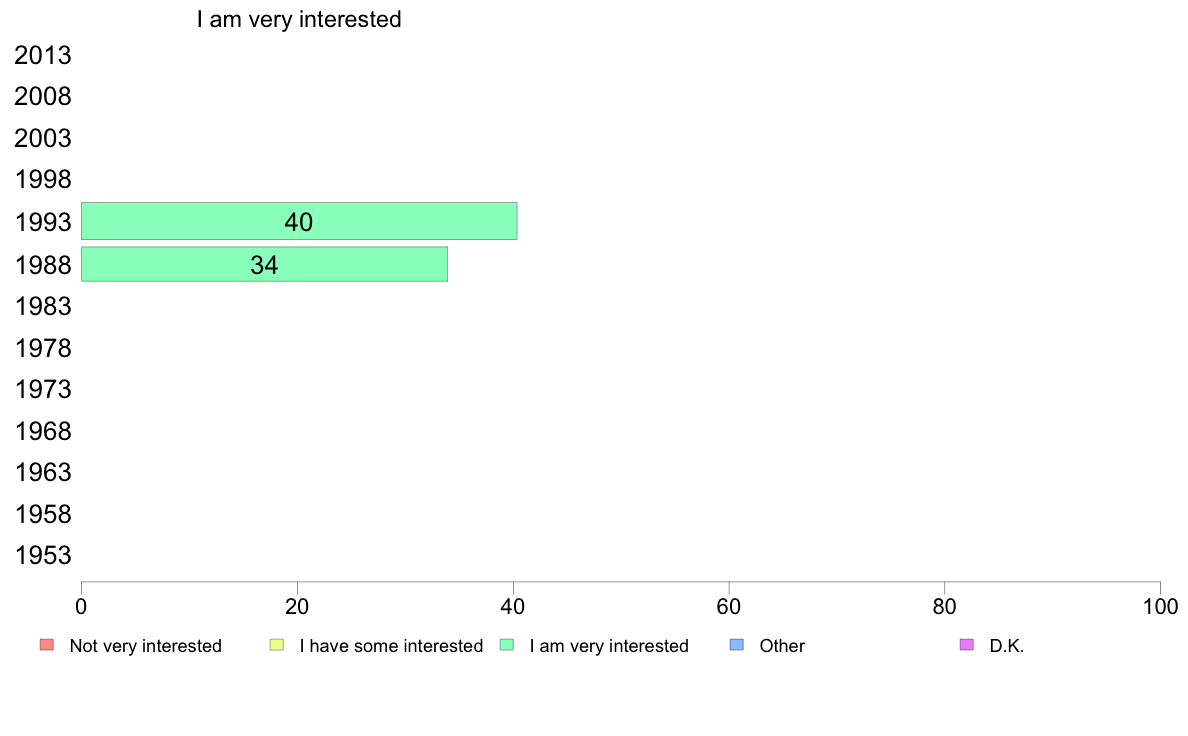
Task: Toggle the Not very interested legend label
Action: (x=145, y=646)
